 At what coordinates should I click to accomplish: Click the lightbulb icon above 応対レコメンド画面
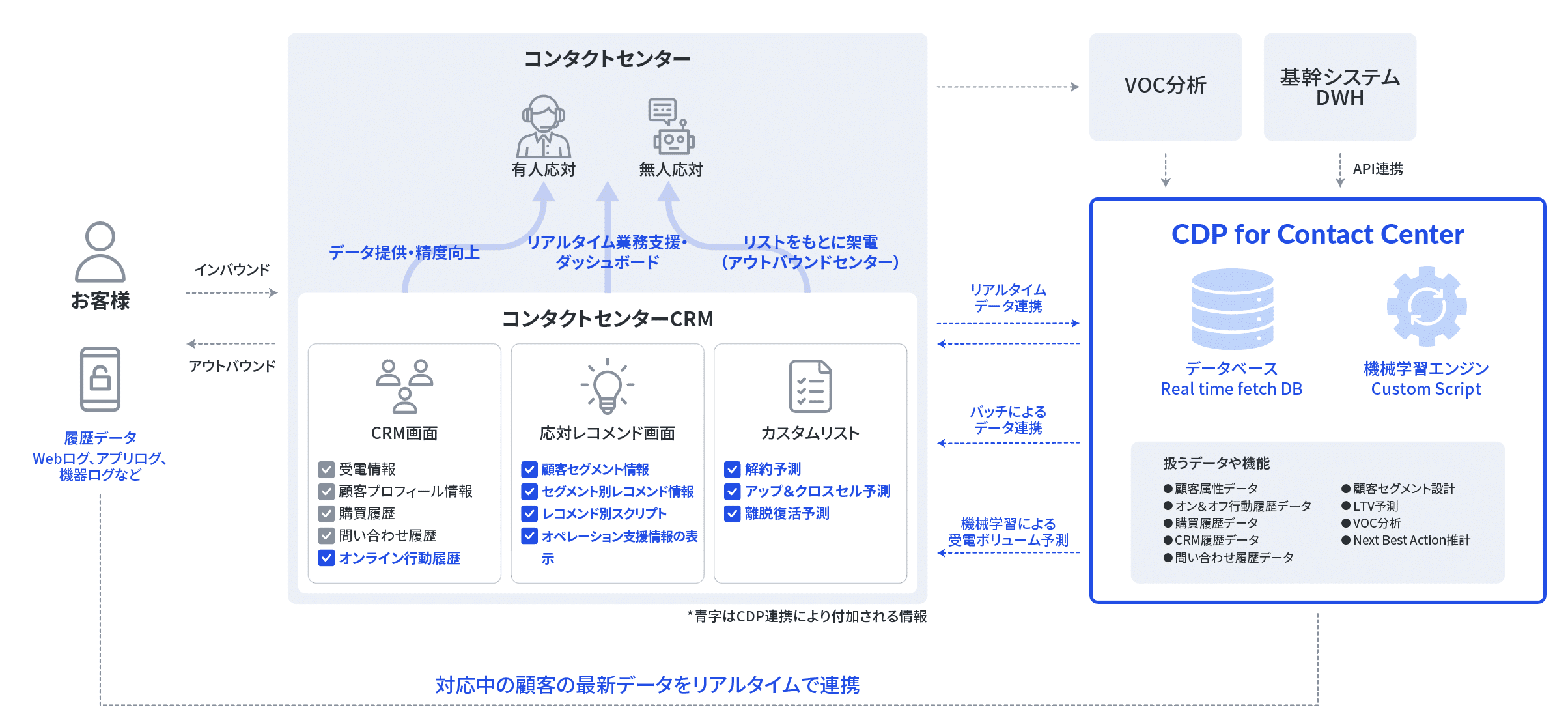click(x=608, y=386)
